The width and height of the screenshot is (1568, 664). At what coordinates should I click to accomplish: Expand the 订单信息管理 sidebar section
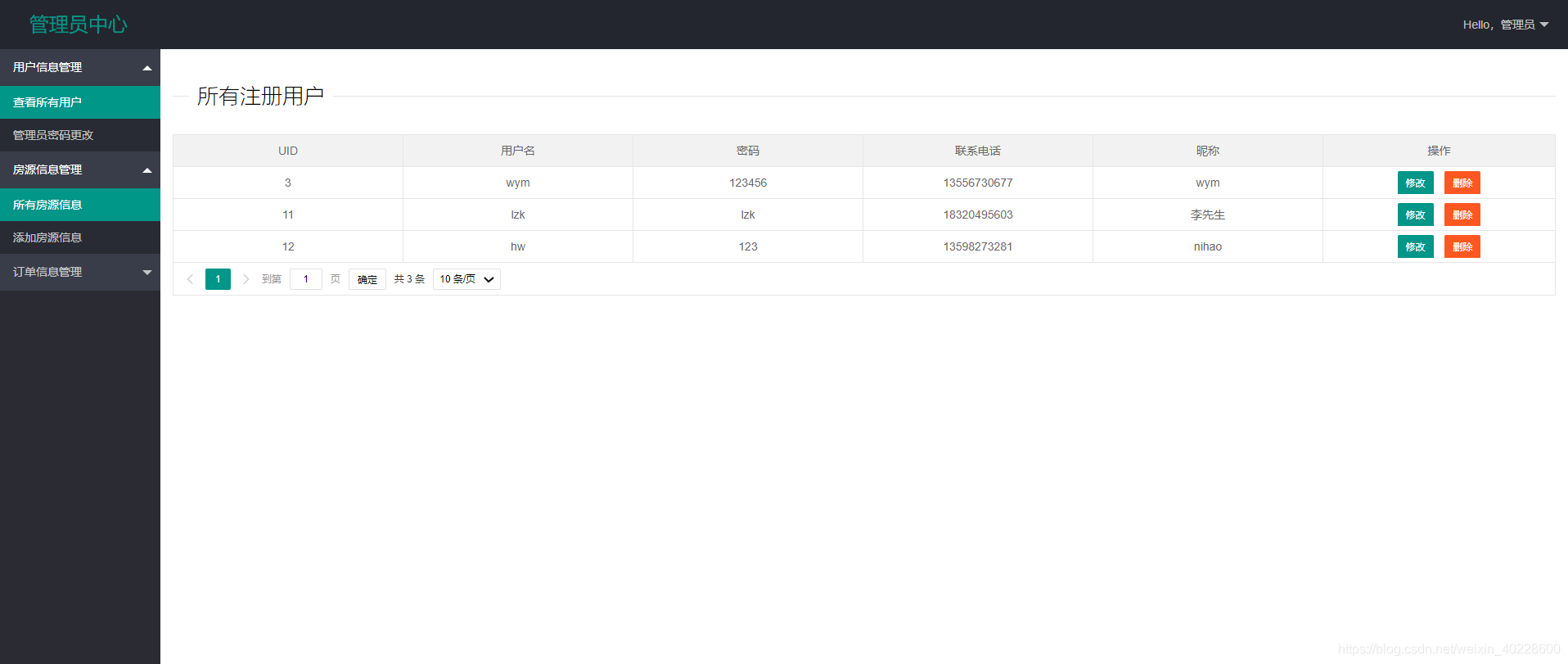click(80, 272)
